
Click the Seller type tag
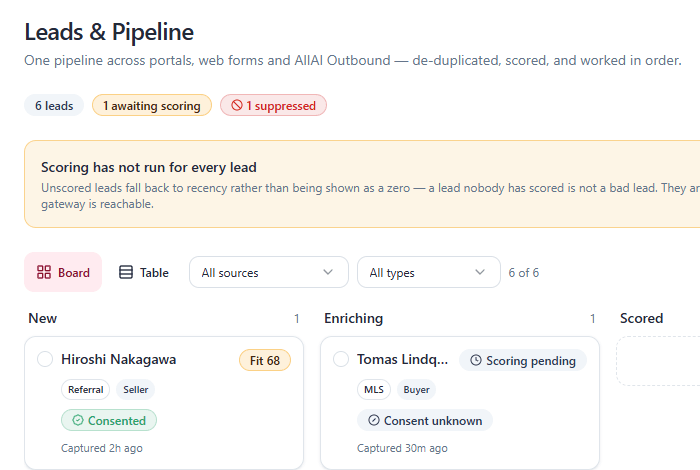coord(136,390)
